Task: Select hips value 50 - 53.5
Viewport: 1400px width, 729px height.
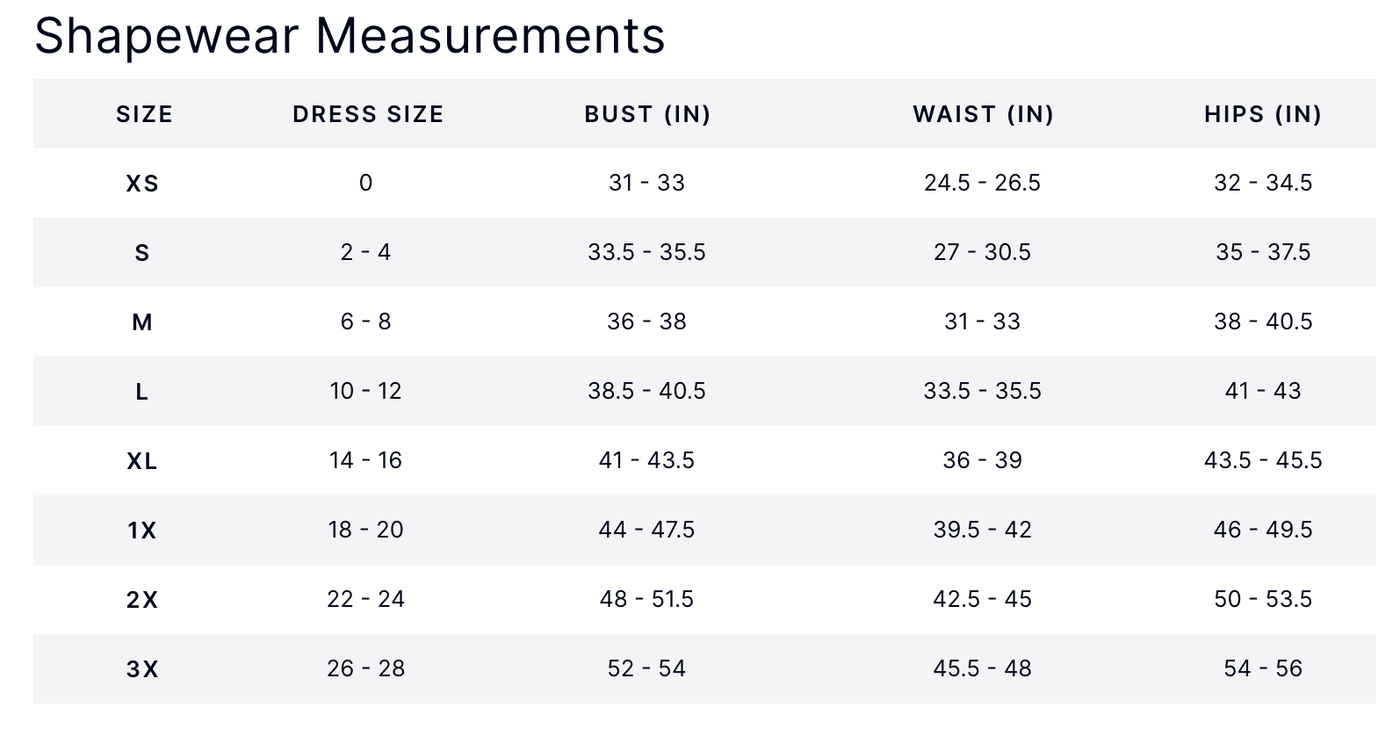Action: (x=1263, y=599)
